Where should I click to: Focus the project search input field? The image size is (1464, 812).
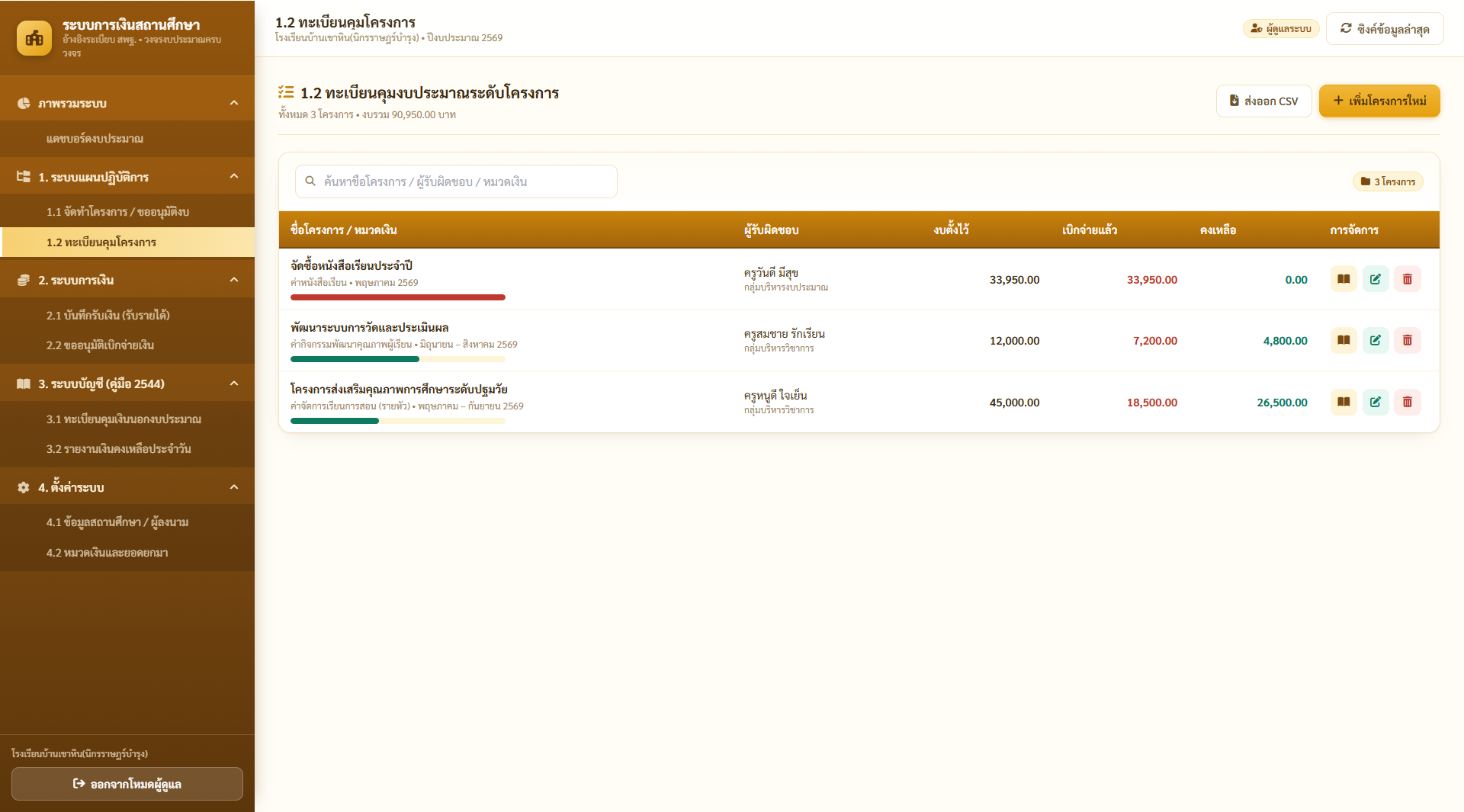[456, 181]
